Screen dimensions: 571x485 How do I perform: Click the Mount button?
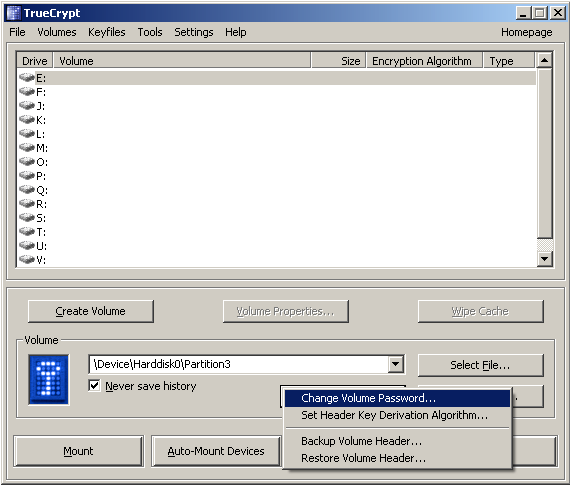pos(78,451)
